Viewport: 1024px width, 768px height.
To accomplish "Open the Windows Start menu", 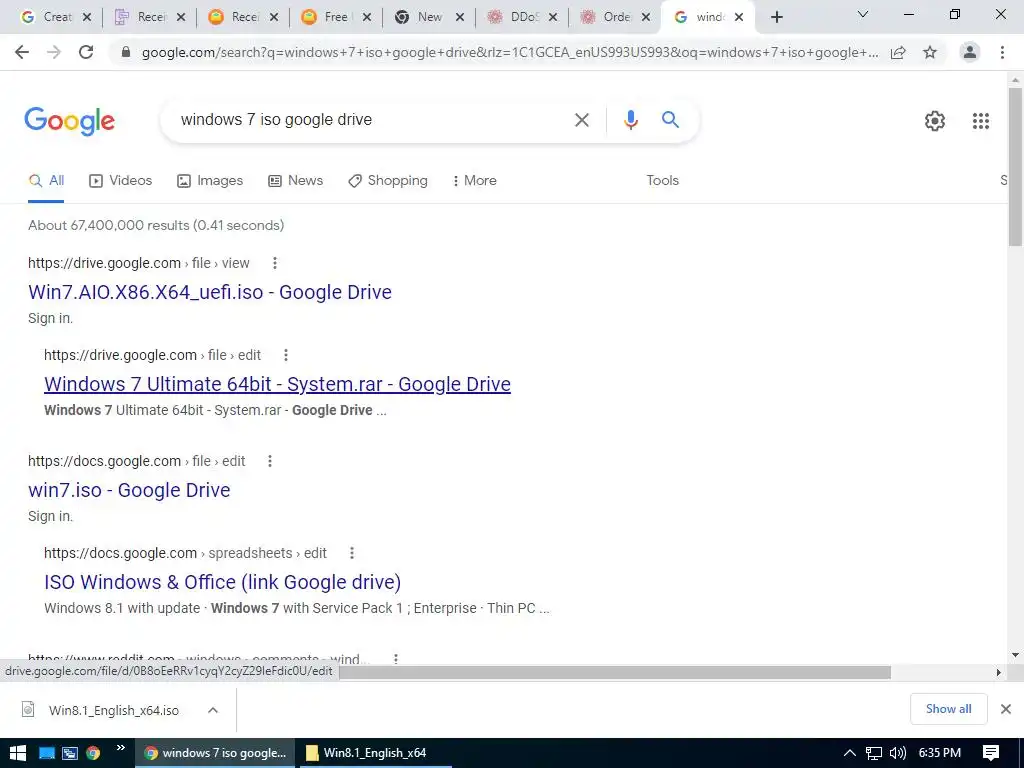I will tap(17, 752).
